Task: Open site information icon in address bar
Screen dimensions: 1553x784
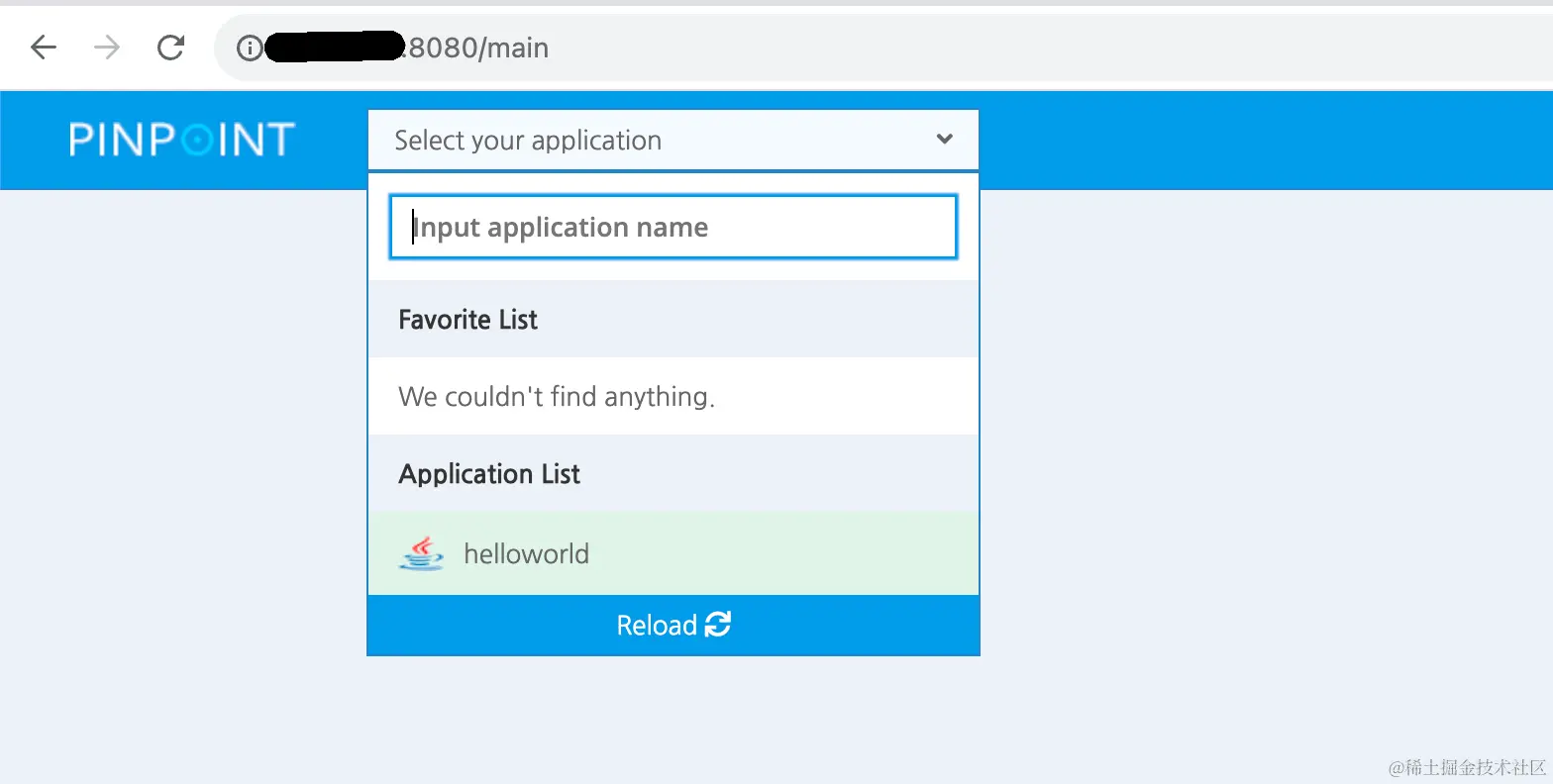Action: 250,48
